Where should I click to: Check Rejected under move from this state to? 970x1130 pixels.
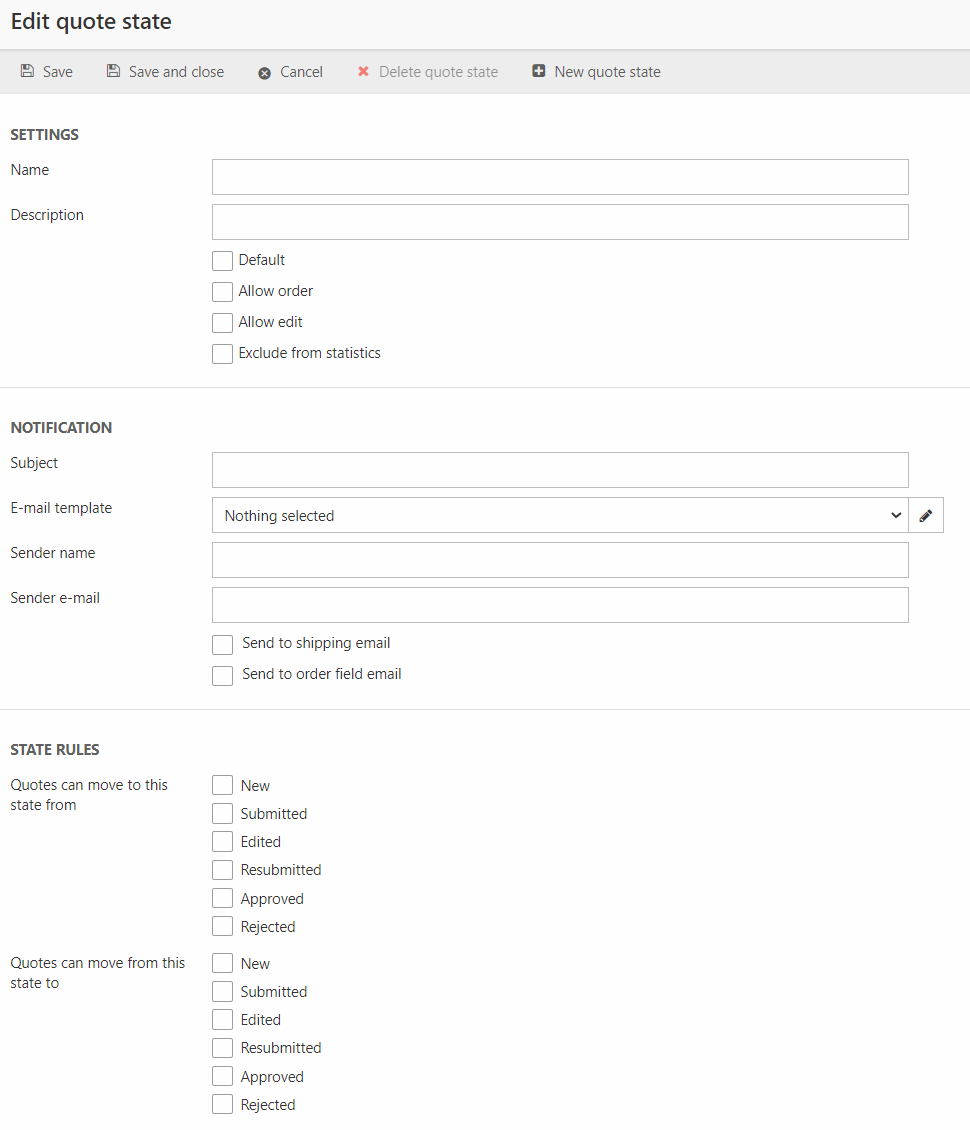coord(222,1105)
